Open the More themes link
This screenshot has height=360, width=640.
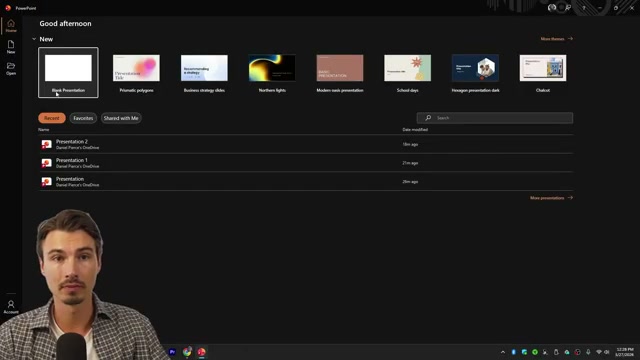[557, 39]
